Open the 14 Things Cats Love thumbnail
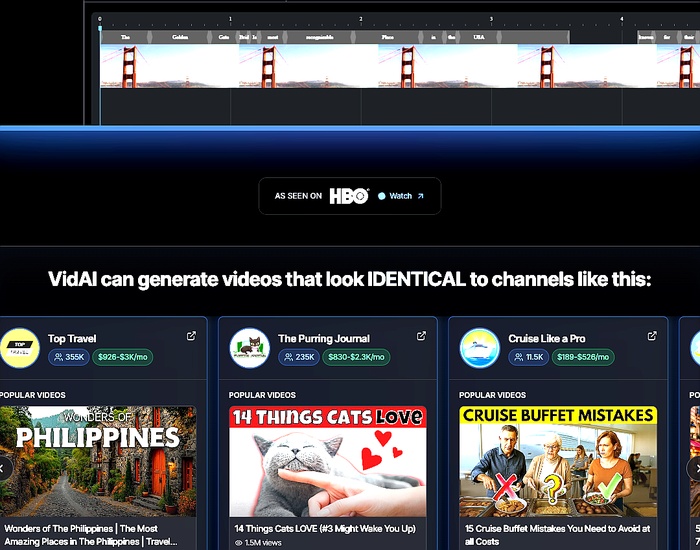Viewport: 700px width, 550px height. click(x=328, y=461)
